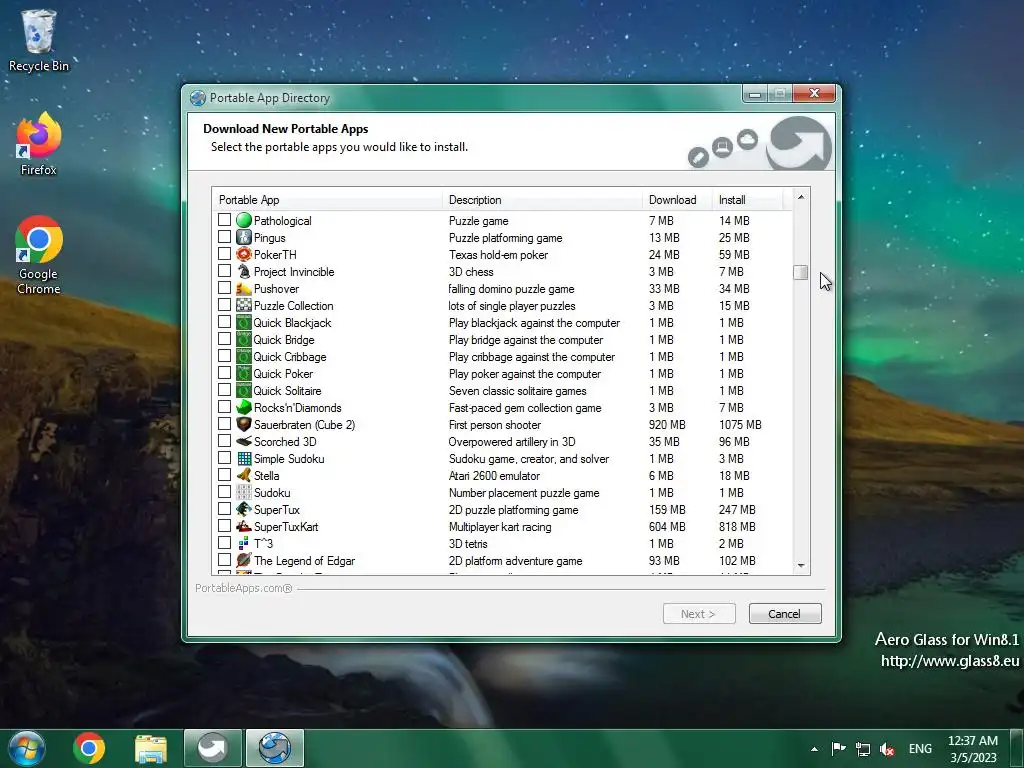Click the PokerTH chip icon
The width and height of the screenshot is (1024, 768).
click(244, 255)
